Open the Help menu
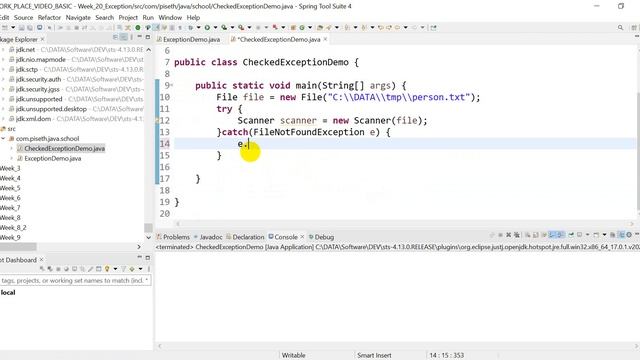 click(x=193, y=18)
